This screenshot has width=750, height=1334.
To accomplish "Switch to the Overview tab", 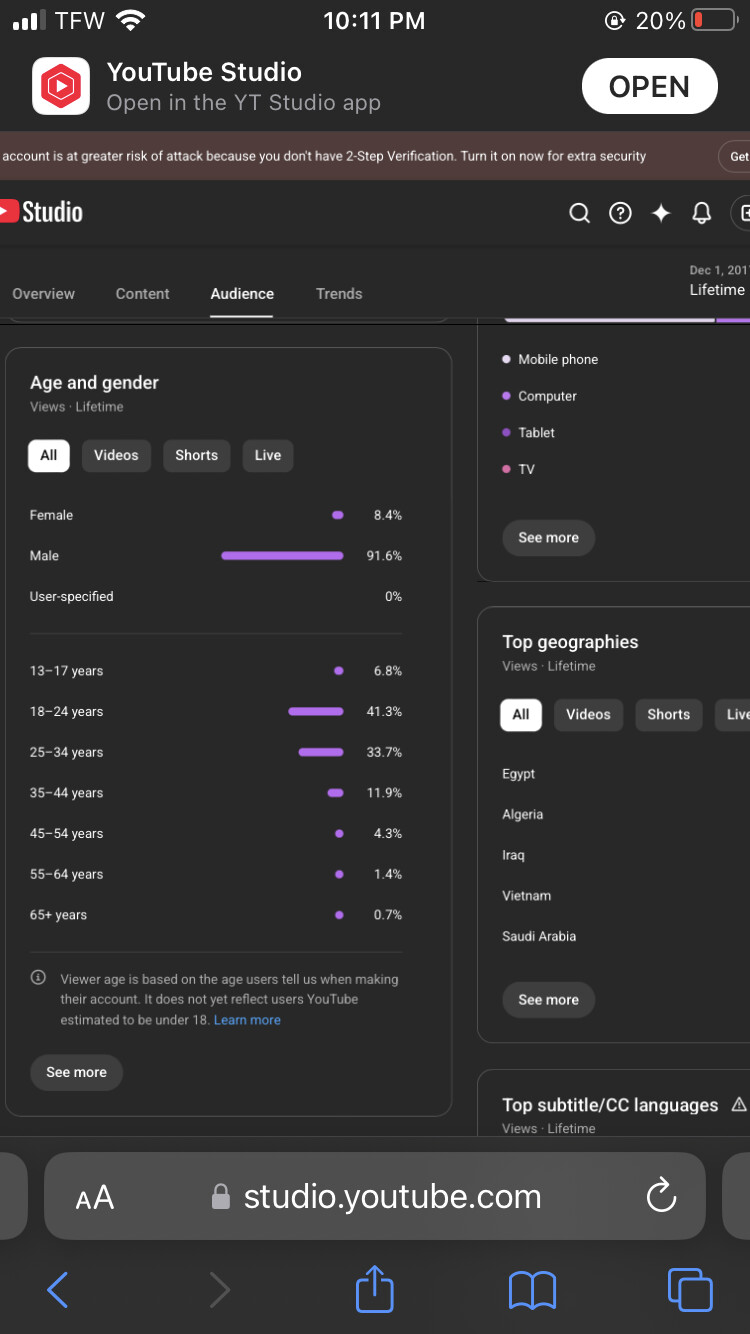I will (x=43, y=294).
